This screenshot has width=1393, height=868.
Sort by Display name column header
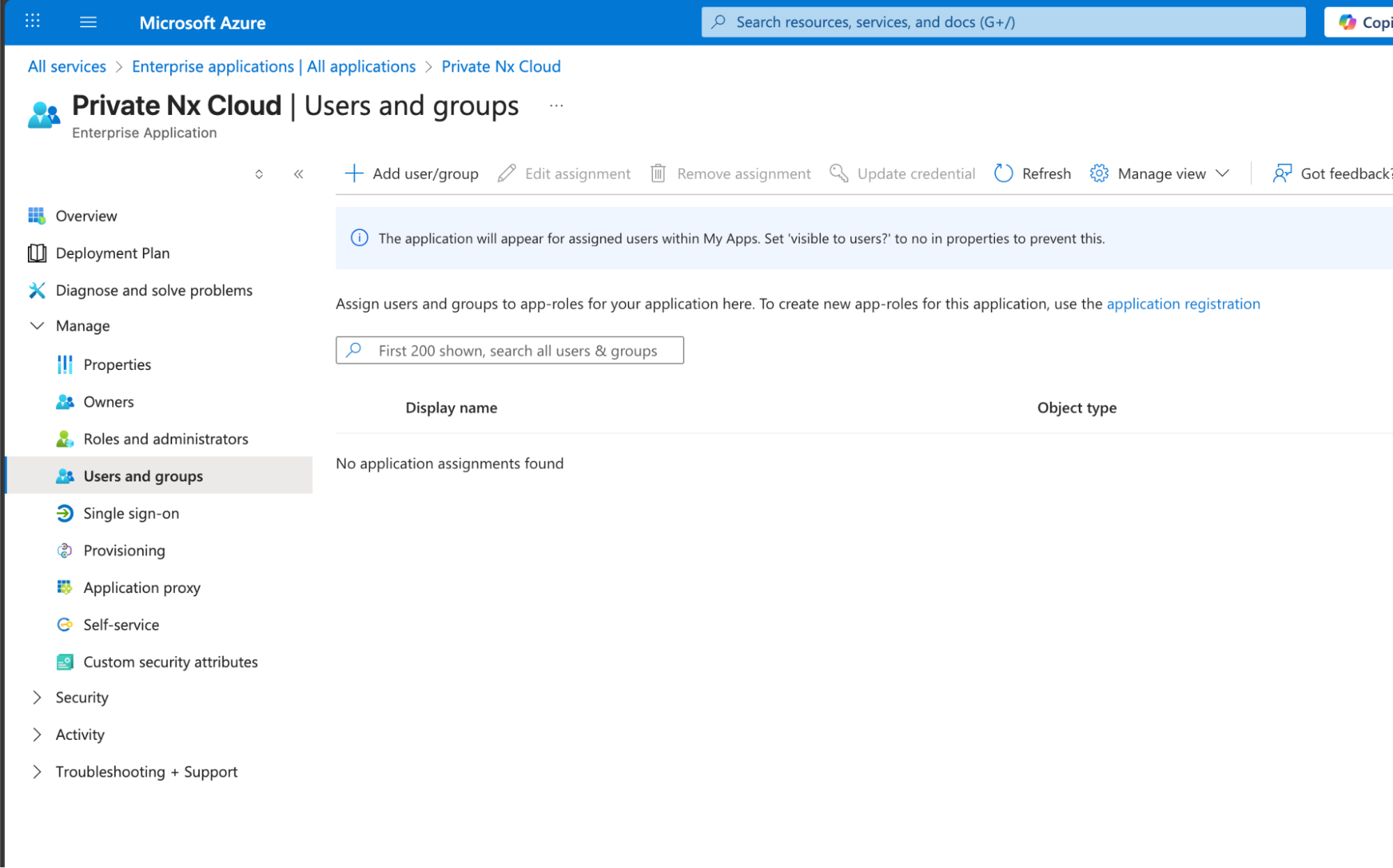pyautogui.click(x=452, y=408)
